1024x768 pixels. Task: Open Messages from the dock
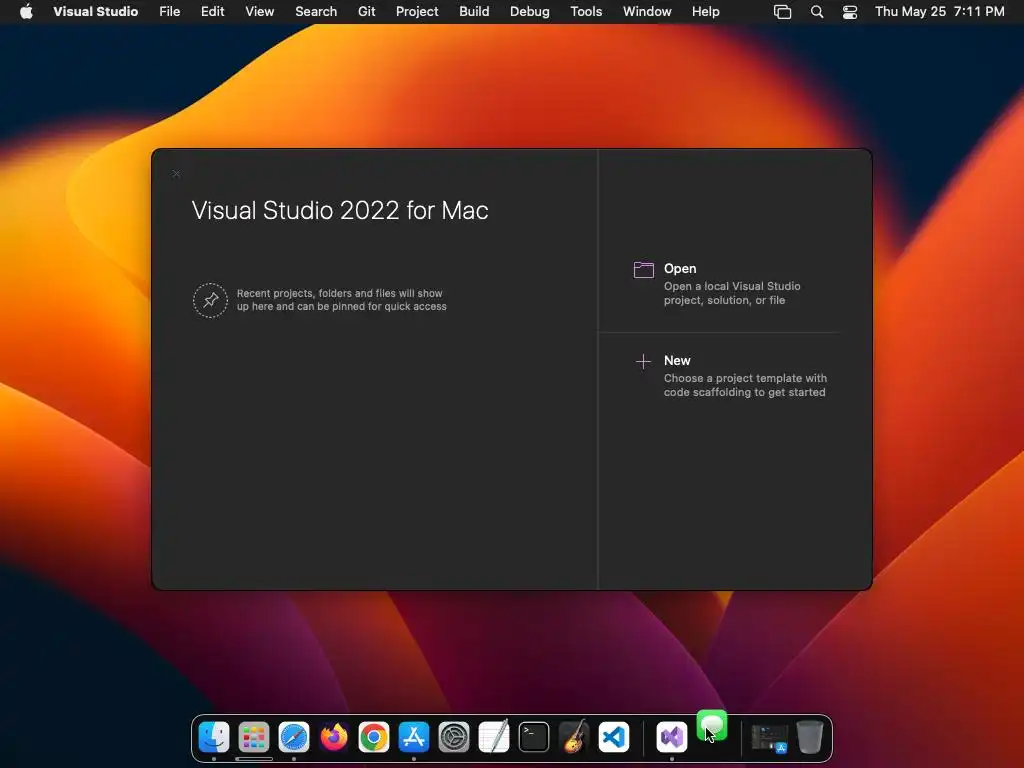click(712, 726)
